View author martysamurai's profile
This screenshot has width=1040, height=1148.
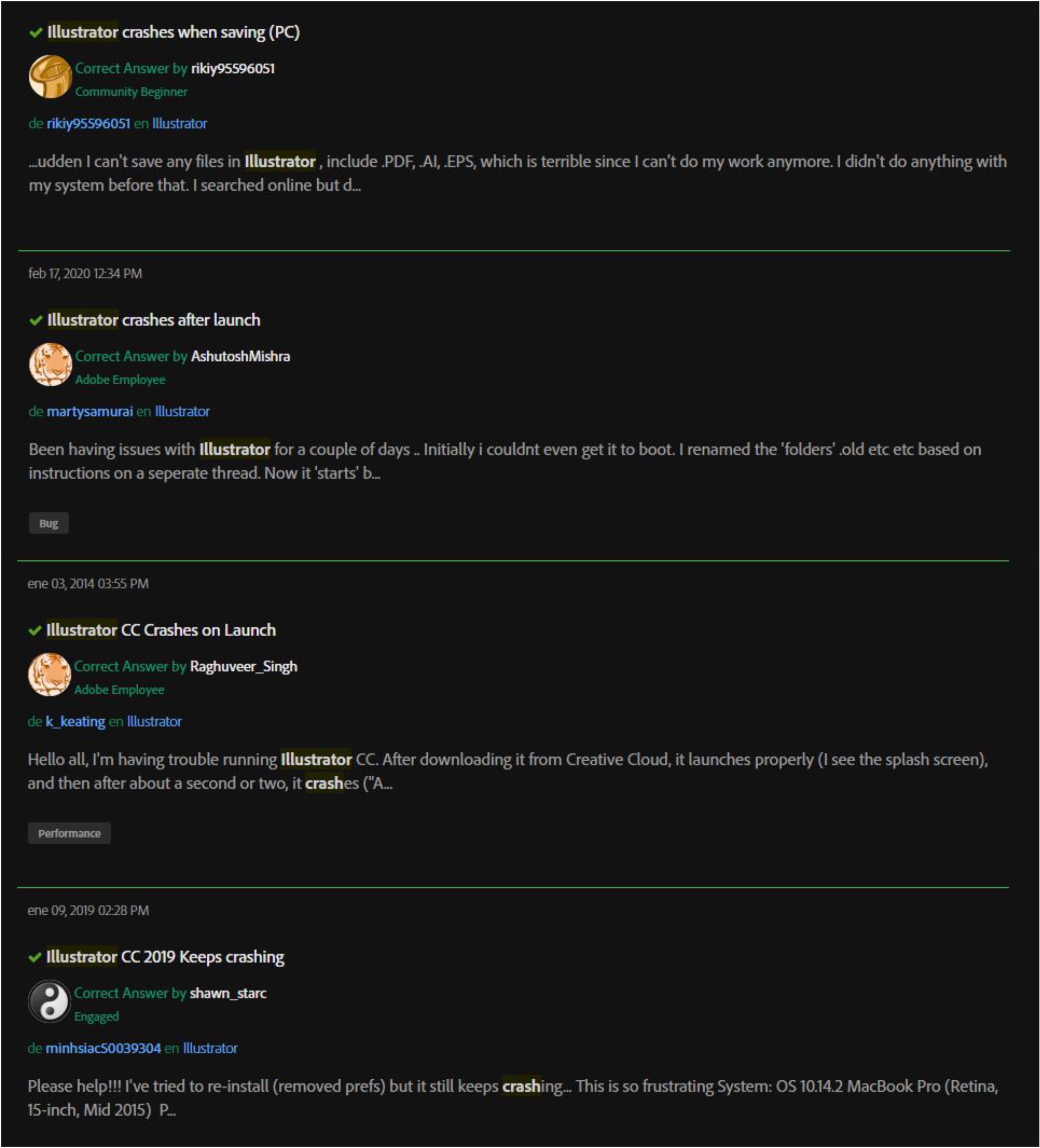click(89, 411)
